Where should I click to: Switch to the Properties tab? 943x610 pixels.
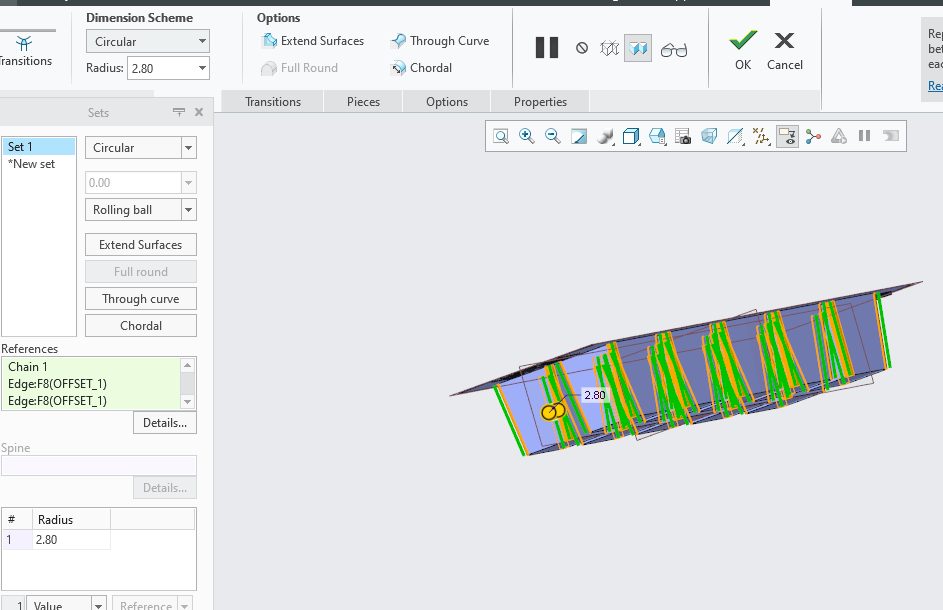click(x=540, y=102)
